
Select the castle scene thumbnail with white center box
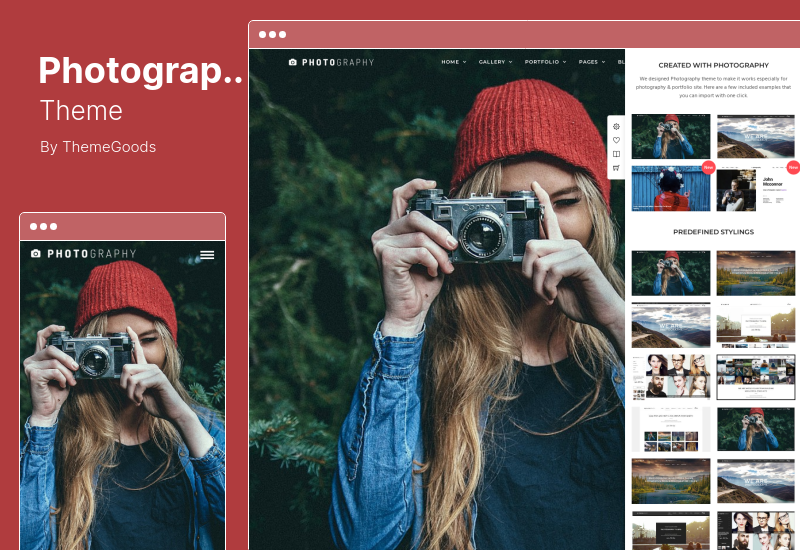coord(756,325)
